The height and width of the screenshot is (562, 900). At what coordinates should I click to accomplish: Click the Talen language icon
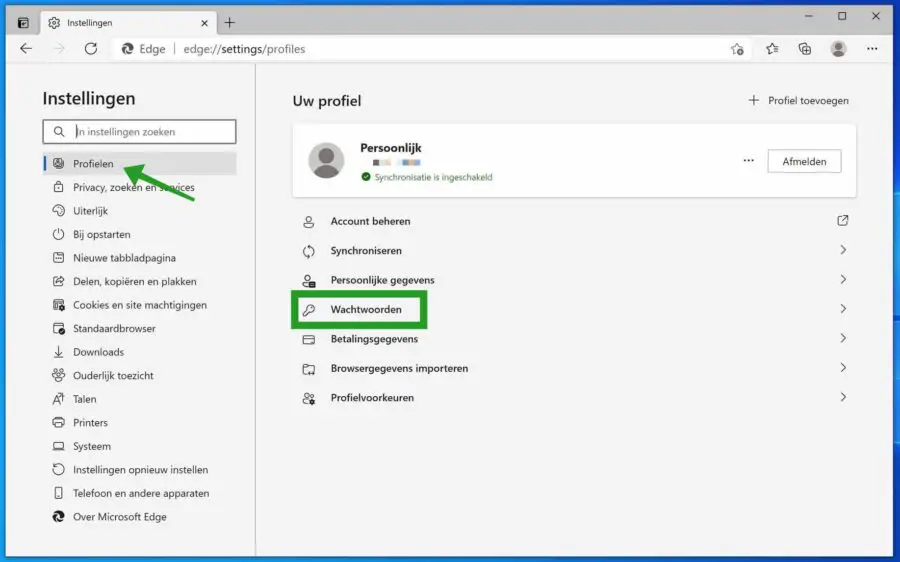59,399
